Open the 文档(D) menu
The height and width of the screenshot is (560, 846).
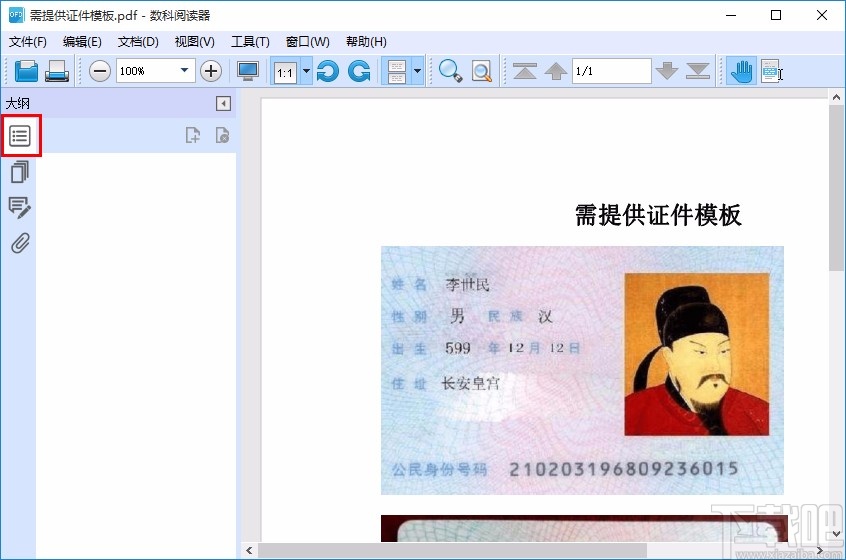(138, 42)
